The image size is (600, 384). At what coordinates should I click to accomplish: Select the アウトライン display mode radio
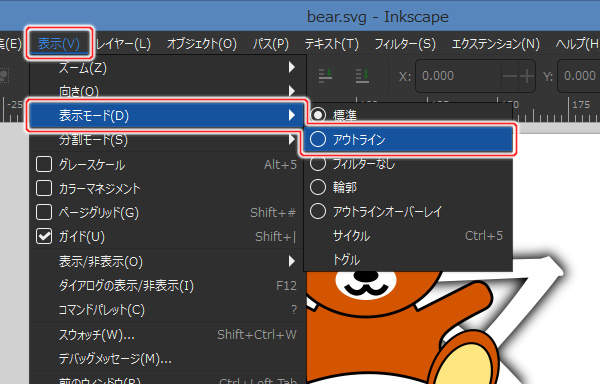[318, 139]
